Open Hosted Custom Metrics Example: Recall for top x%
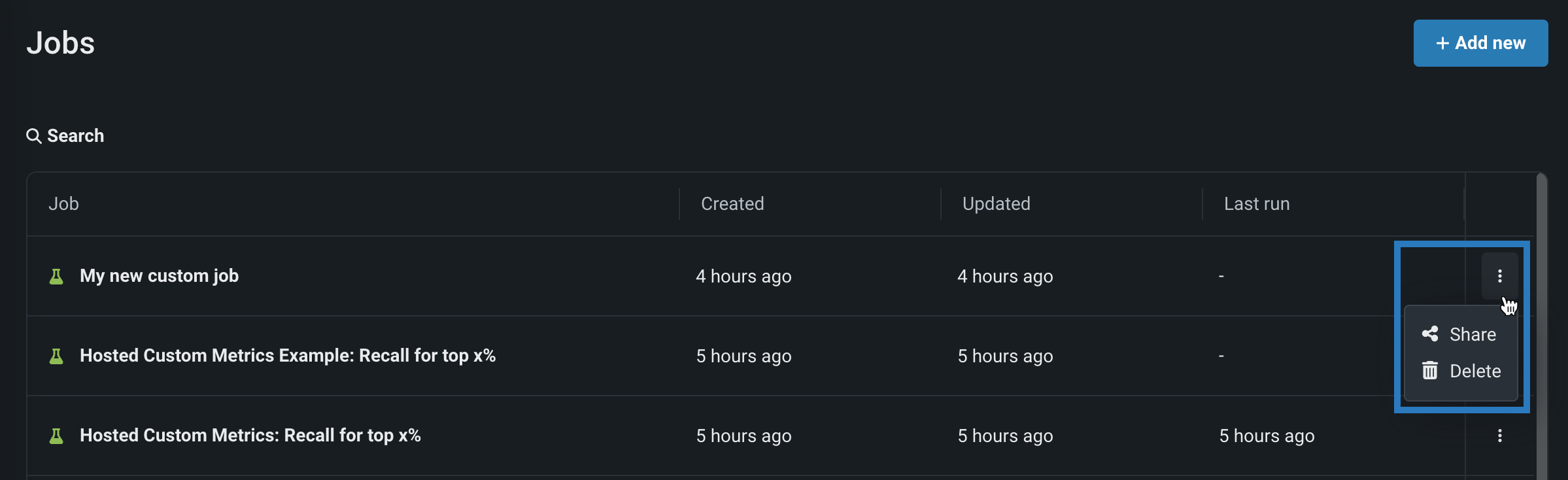1568x480 pixels. (x=287, y=356)
